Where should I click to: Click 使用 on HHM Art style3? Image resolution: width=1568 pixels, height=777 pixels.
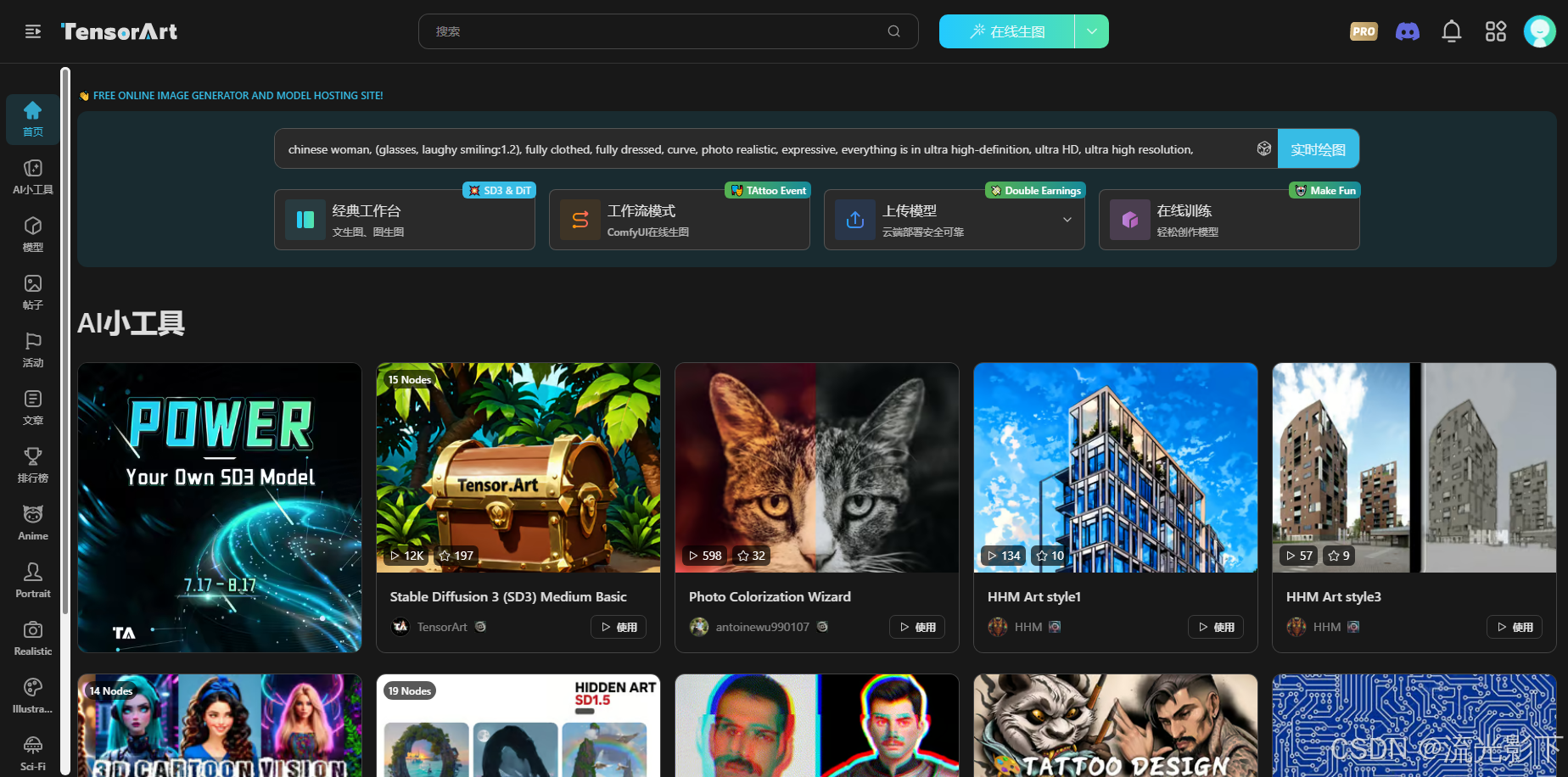(x=1515, y=627)
